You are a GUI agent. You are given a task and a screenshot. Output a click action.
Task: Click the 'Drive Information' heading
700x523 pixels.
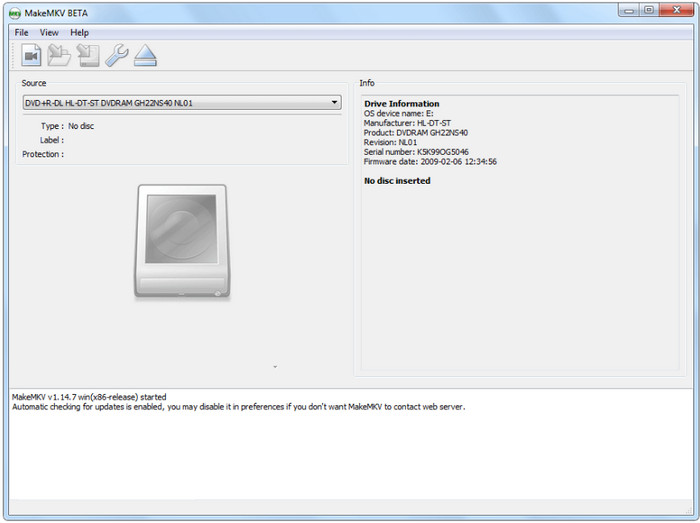pyautogui.click(x=401, y=104)
